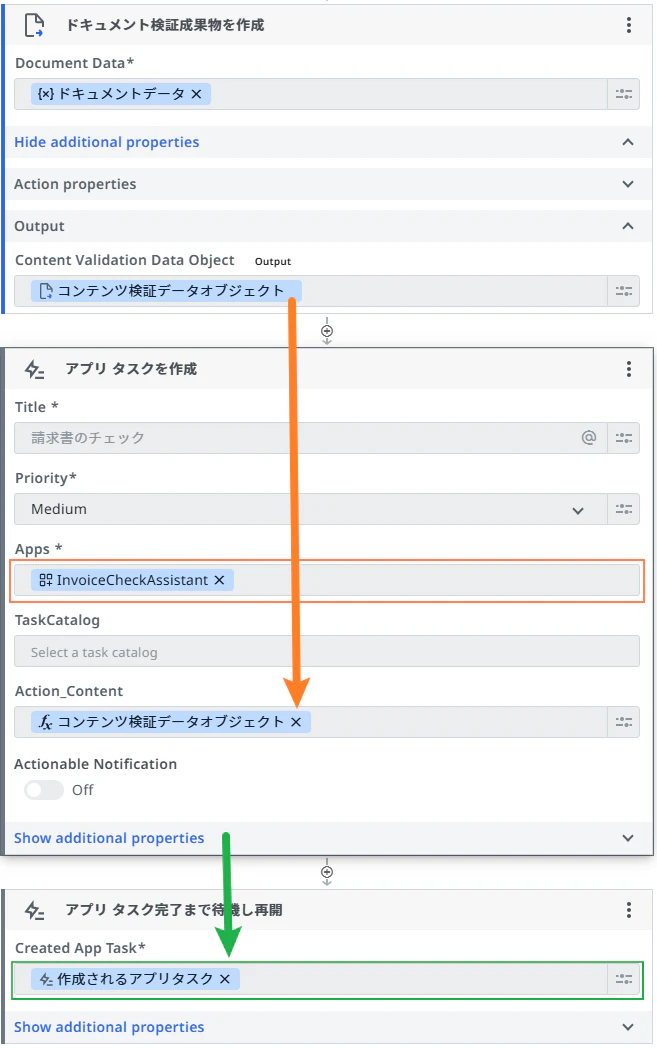The height and width of the screenshot is (1048, 657).
Task: Click settings icon beside Action_Content field
Action: tap(624, 722)
